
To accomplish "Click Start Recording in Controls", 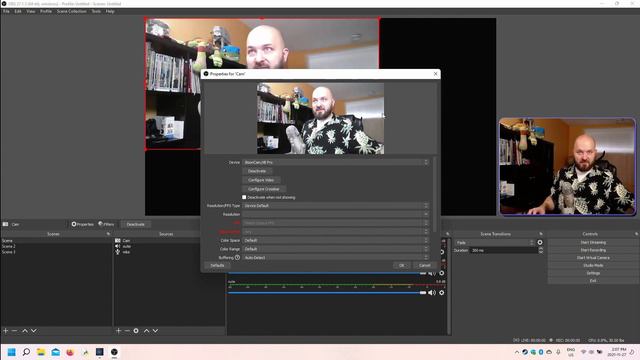I will [593, 250].
